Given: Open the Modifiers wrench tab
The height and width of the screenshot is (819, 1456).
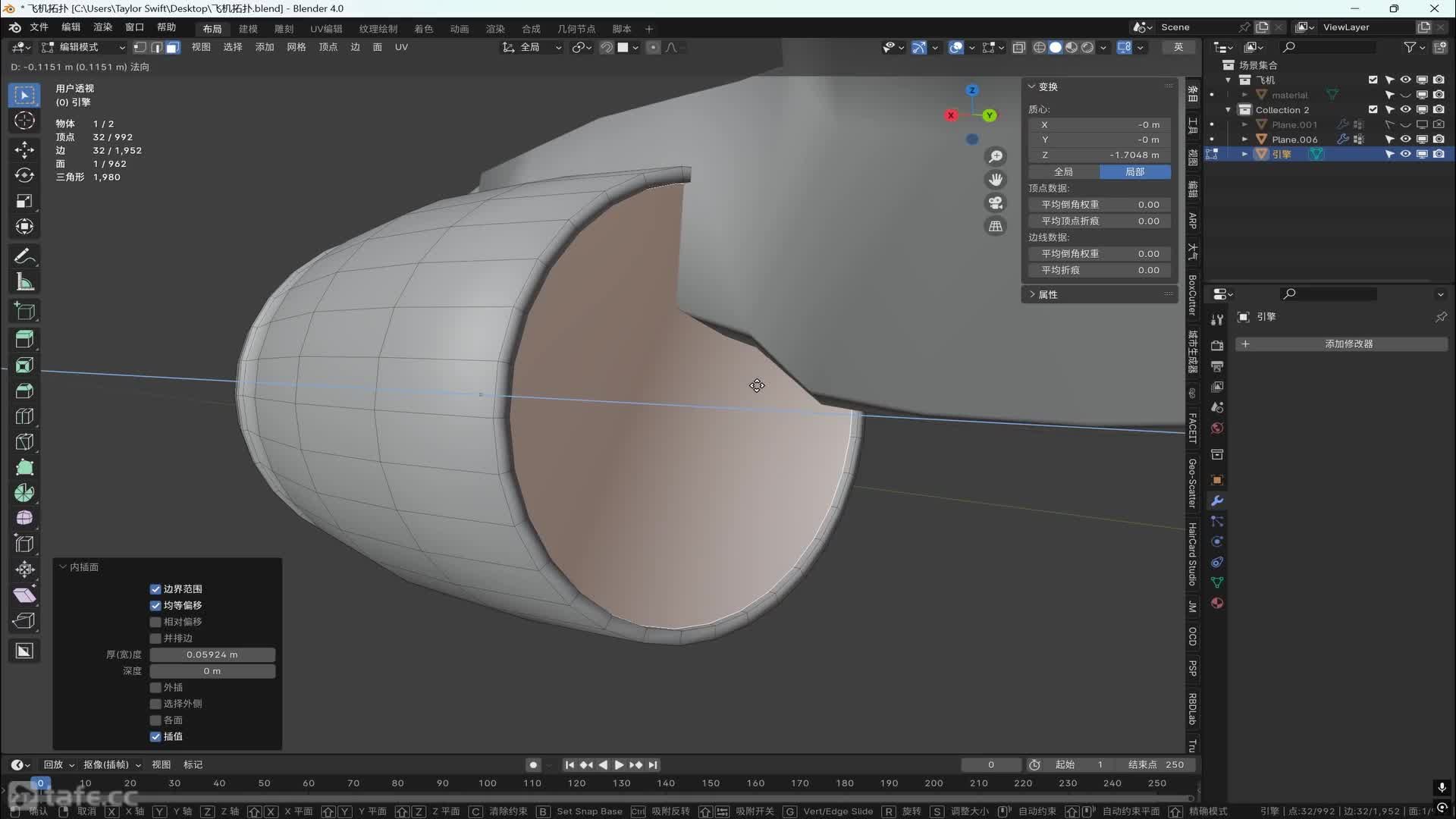Looking at the screenshot, I should 1217,501.
